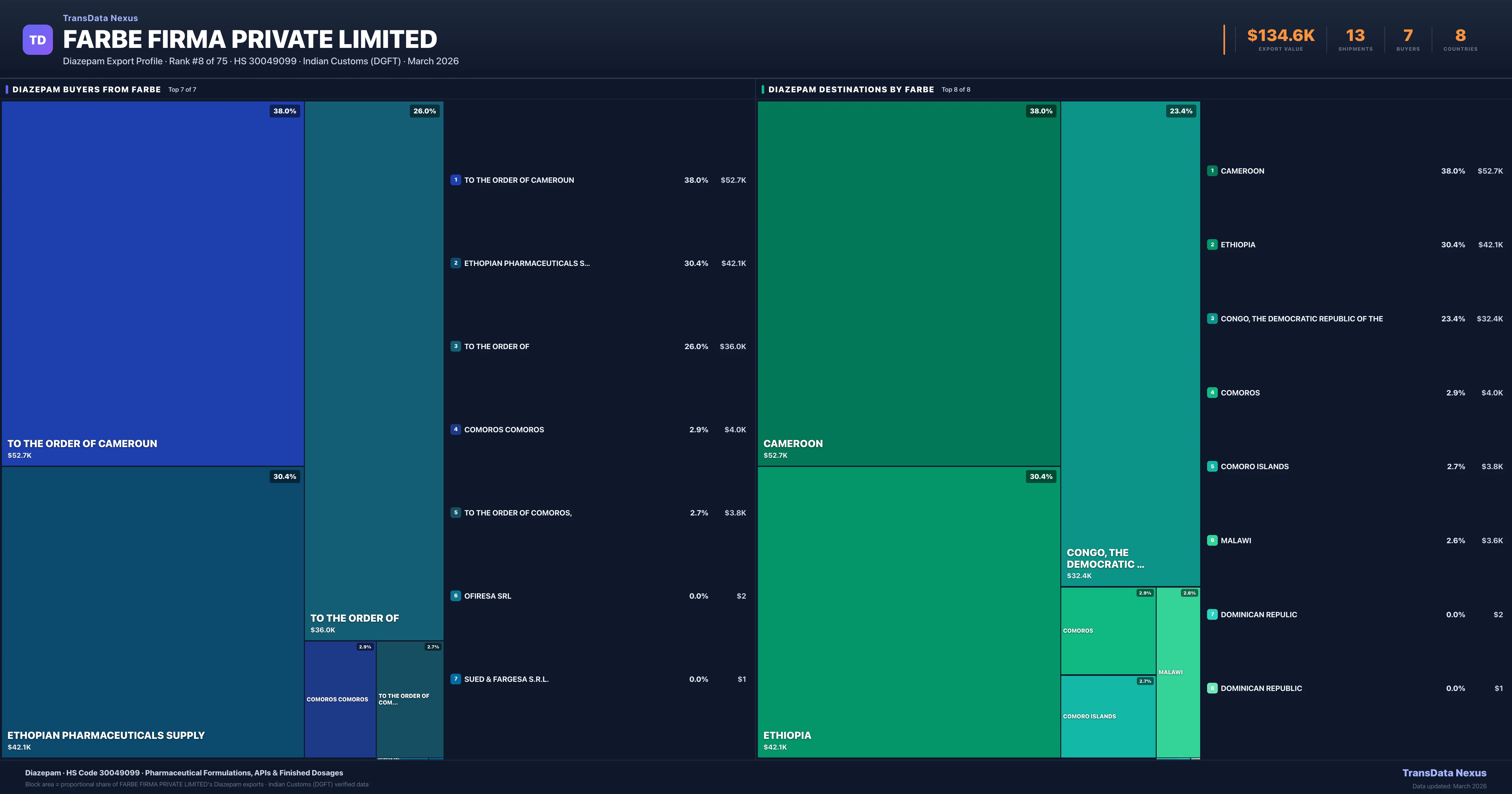1512x794 pixels.
Task: Click the Diazepam Destinations By Farbe heading
Action: coord(850,89)
